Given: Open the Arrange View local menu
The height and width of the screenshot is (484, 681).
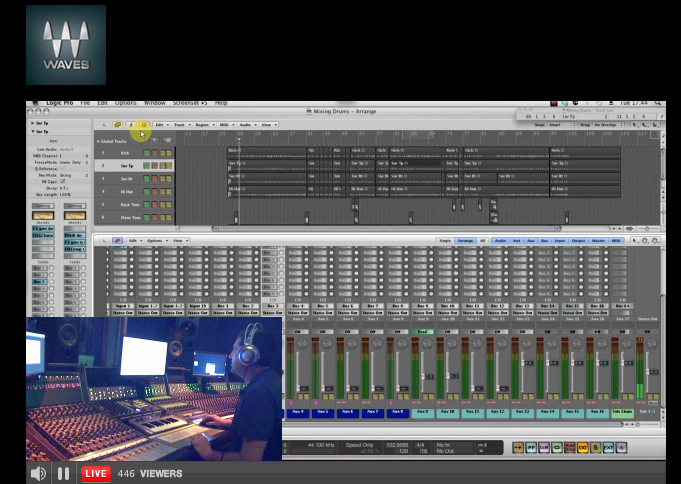Looking at the screenshot, I should pyautogui.click(x=269, y=125).
